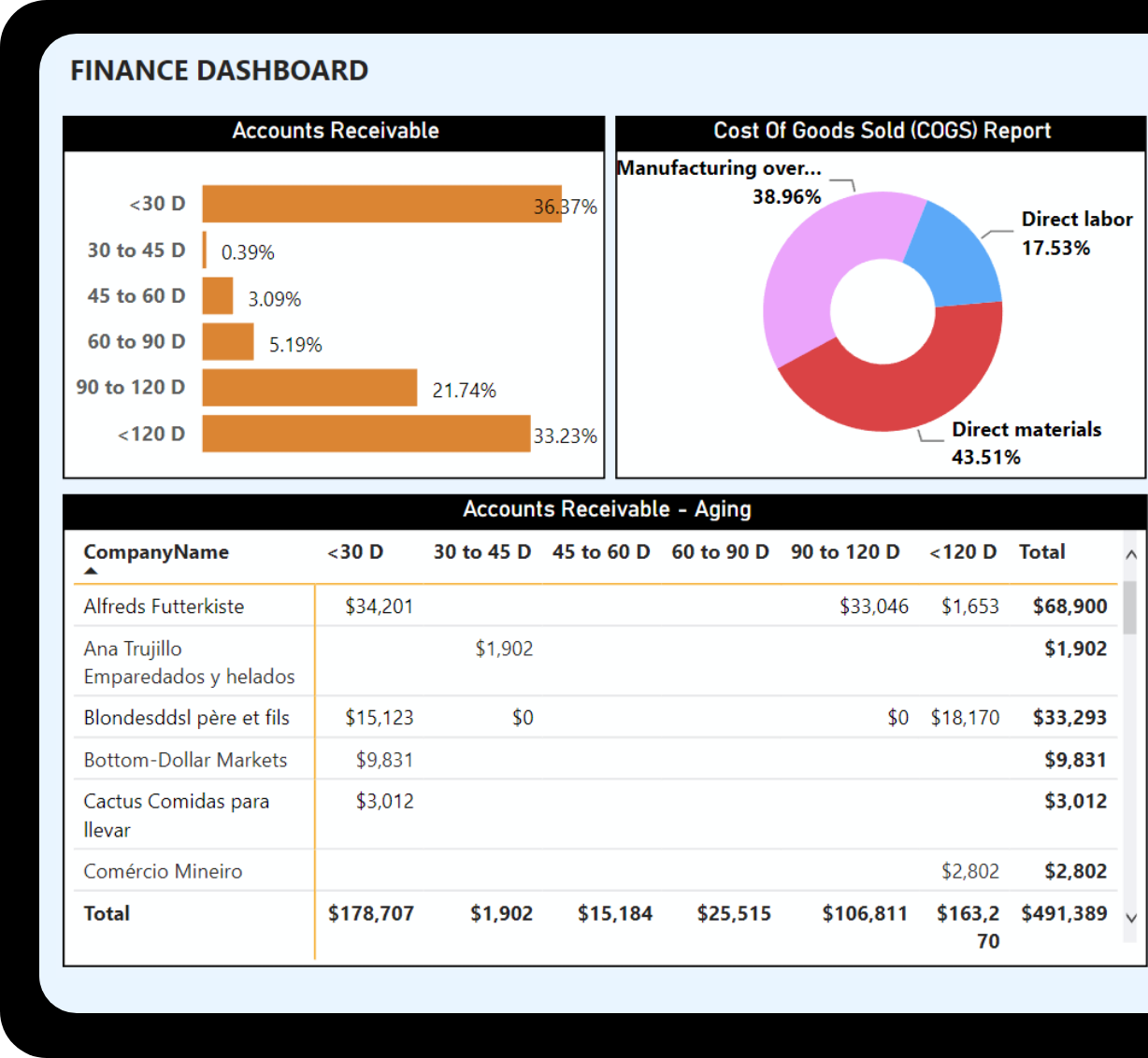Image resolution: width=1148 pixels, height=1058 pixels.
Task: Click the Cost Of Goods Sold (COGS) Report title
Action: [882, 131]
